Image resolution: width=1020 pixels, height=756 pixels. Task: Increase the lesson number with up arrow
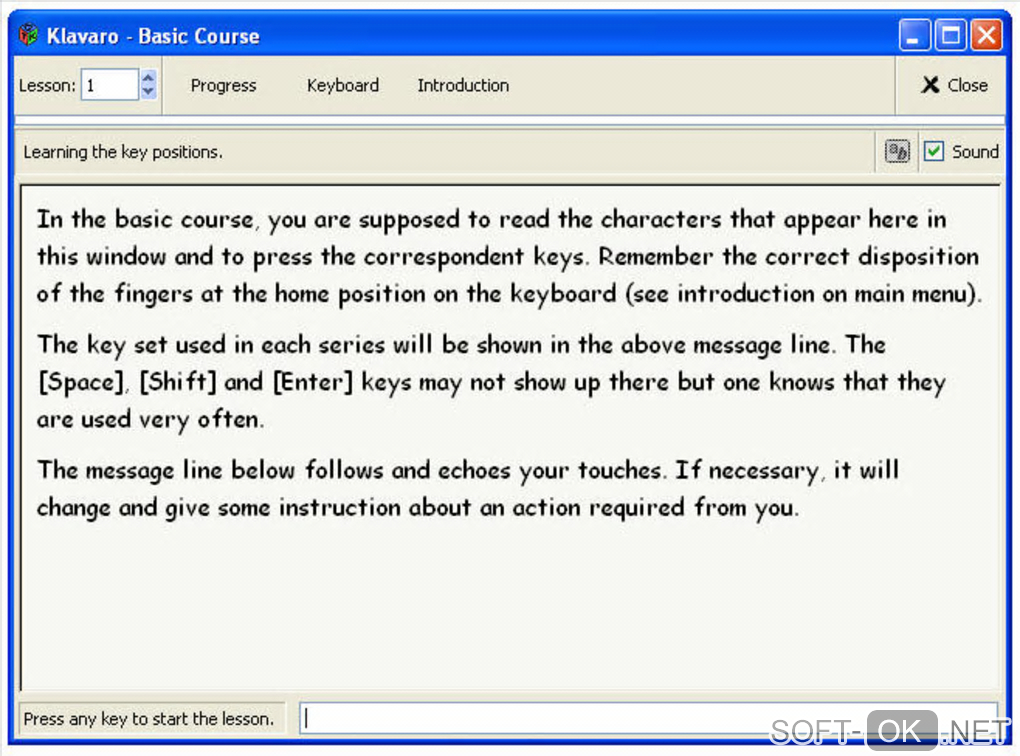[148, 77]
